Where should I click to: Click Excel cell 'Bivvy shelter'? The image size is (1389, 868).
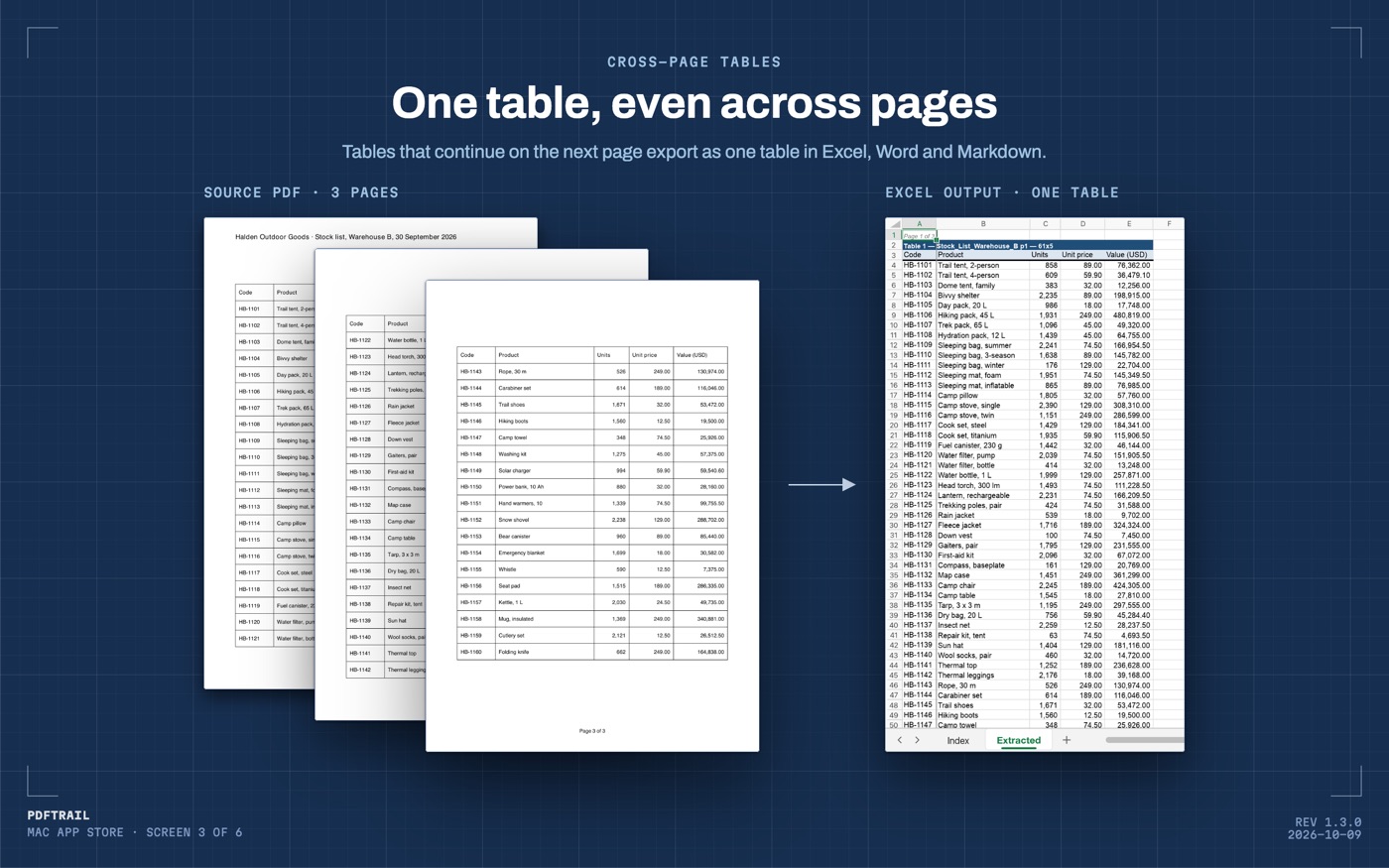[x=982, y=295]
